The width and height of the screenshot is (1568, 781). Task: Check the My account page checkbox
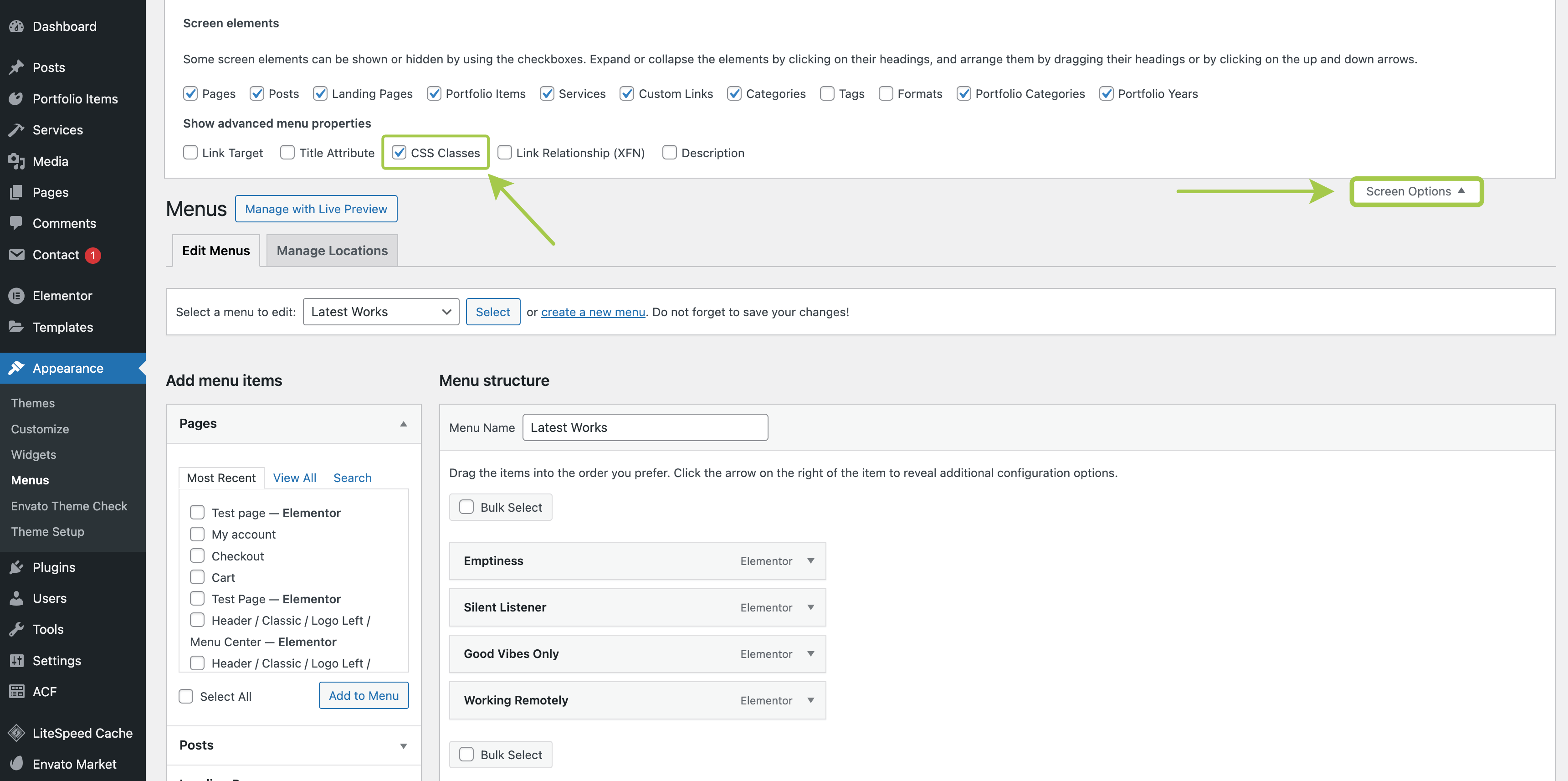(x=197, y=534)
